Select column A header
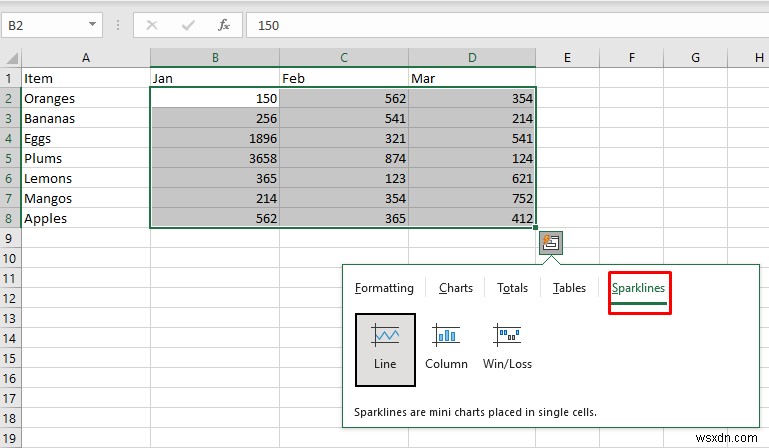Screen dimensions: 769x448 point(86,58)
